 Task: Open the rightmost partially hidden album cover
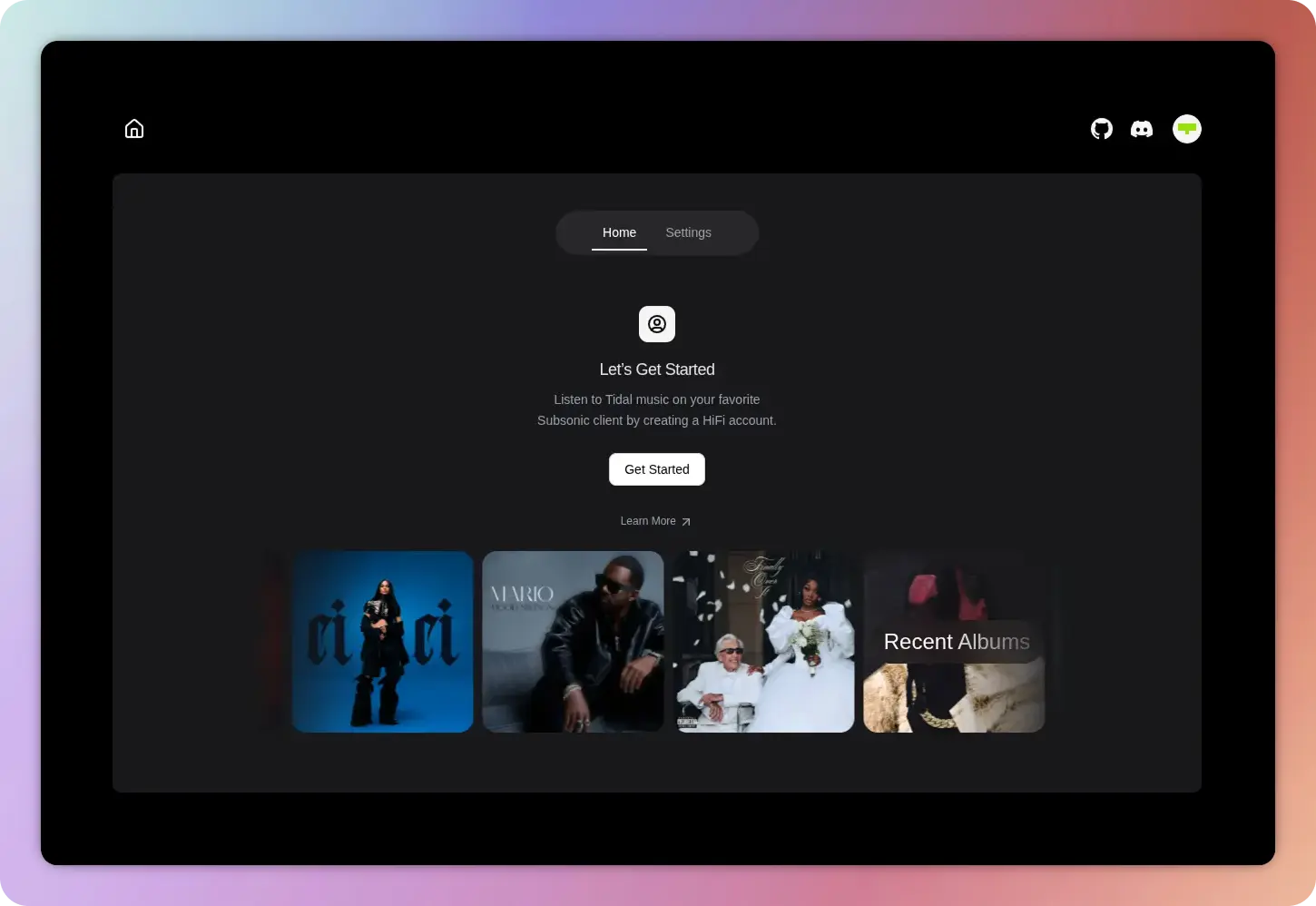(x=953, y=699)
